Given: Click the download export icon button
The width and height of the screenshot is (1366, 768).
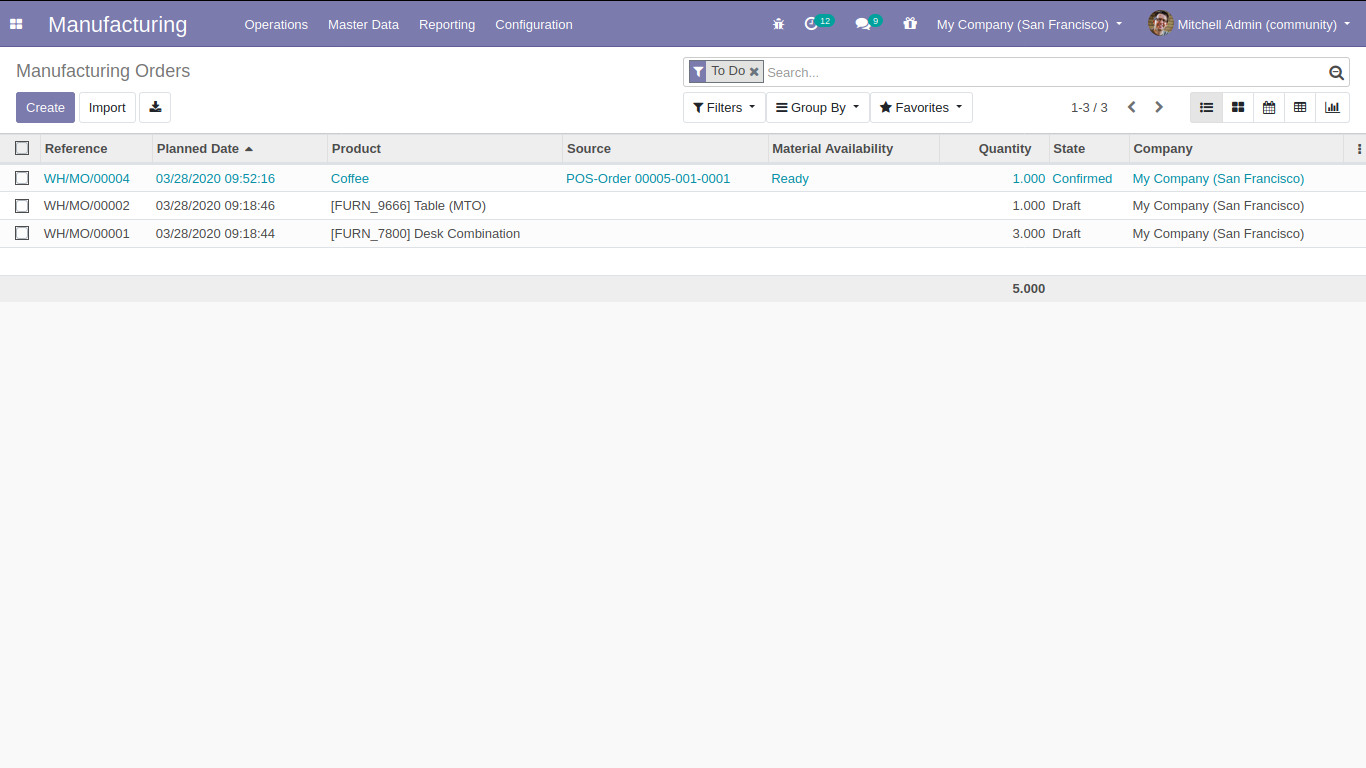Looking at the screenshot, I should click(155, 107).
